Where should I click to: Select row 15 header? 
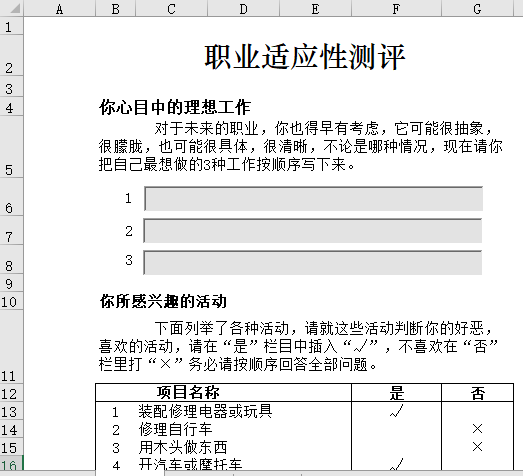12,447
